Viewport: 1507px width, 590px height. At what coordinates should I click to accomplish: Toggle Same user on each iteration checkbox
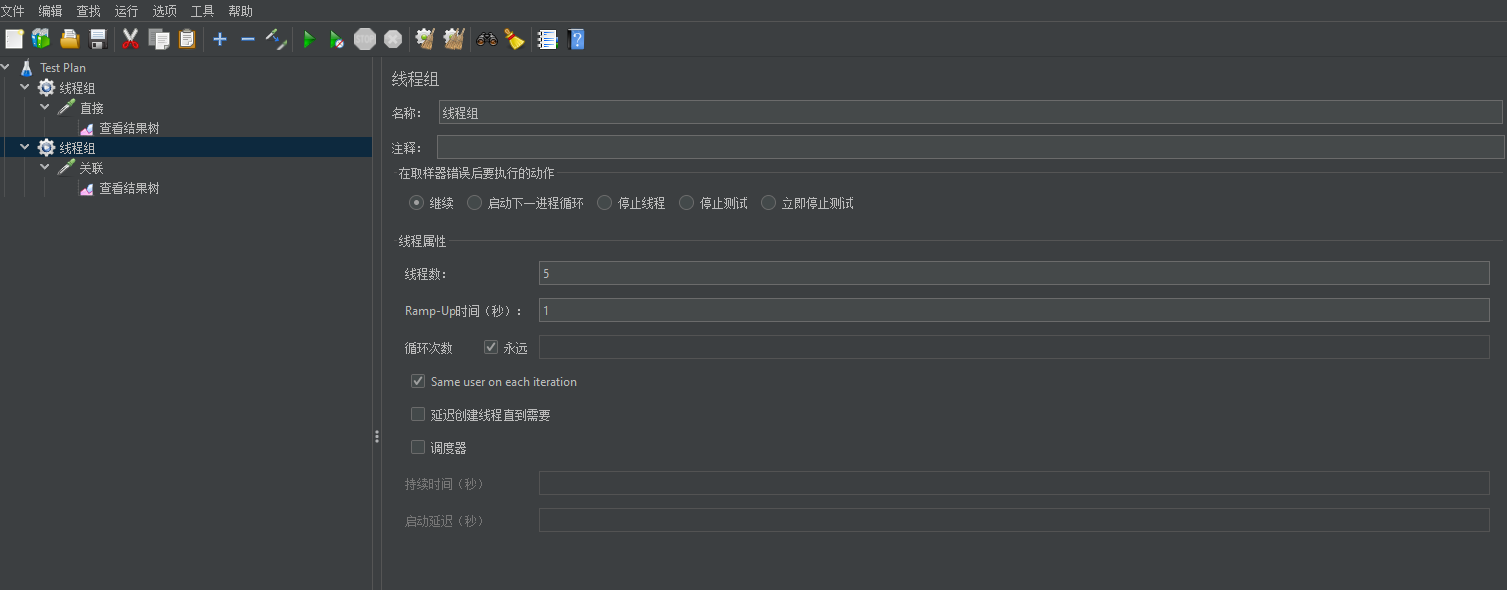[418, 381]
